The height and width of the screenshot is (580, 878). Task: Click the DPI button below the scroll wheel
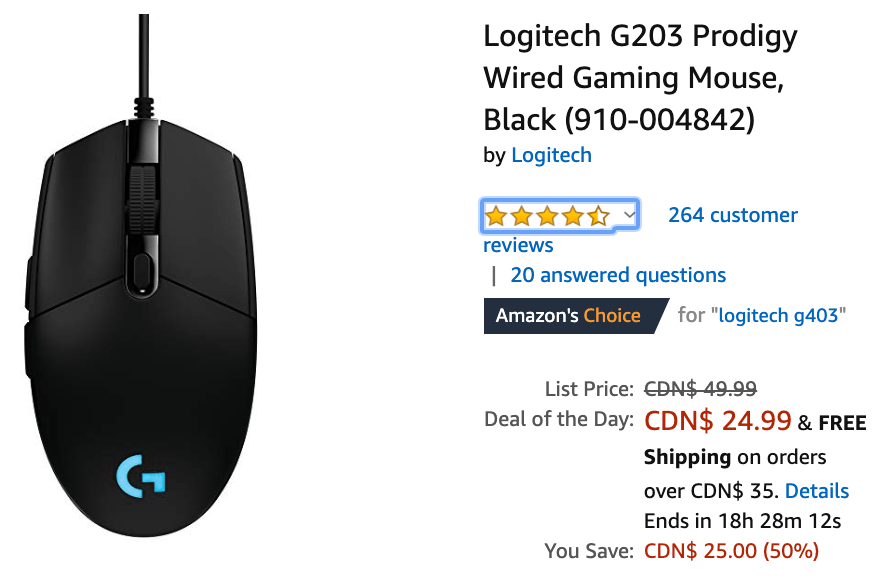pyautogui.click(x=142, y=272)
